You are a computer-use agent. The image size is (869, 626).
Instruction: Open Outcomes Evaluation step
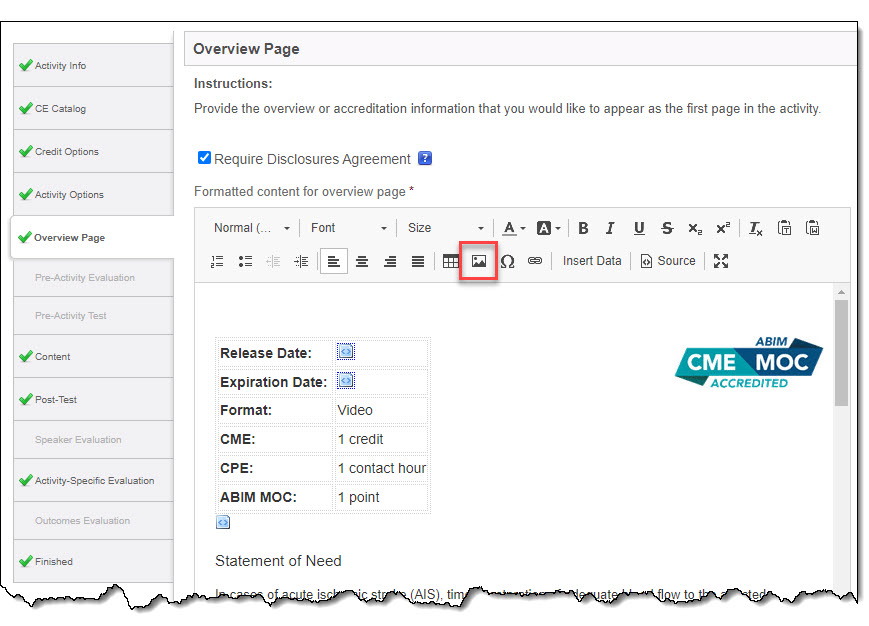coord(93,521)
